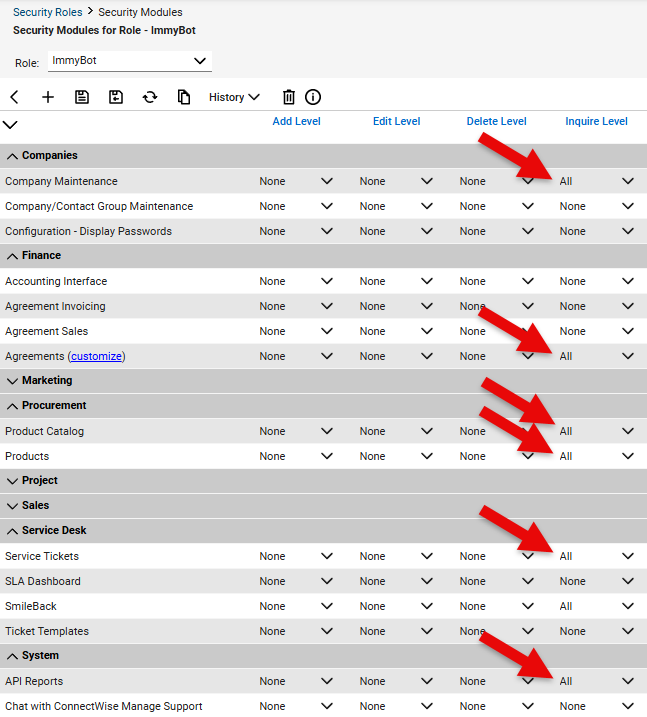Click the plus icon to add new
The height and width of the screenshot is (717, 647).
click(x=48, y=97)
